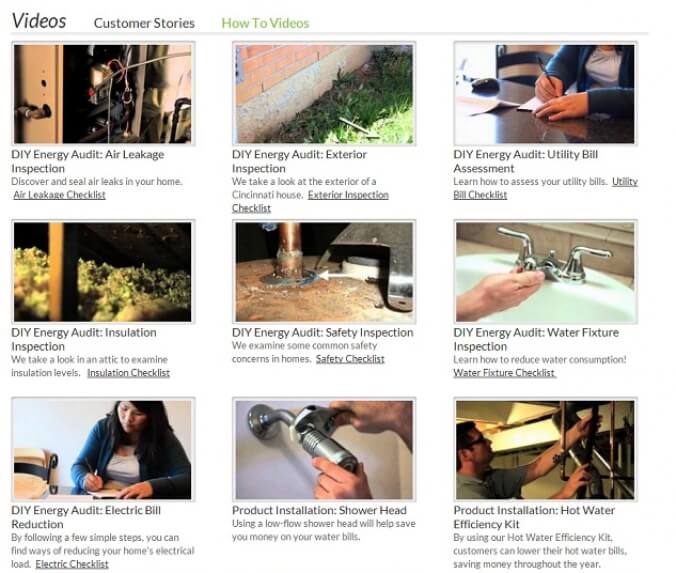Viewport: 676px width, 573px height.
Task: Play the Water Fixture faucet video thumbnail
Action: [x=545, y=272]
